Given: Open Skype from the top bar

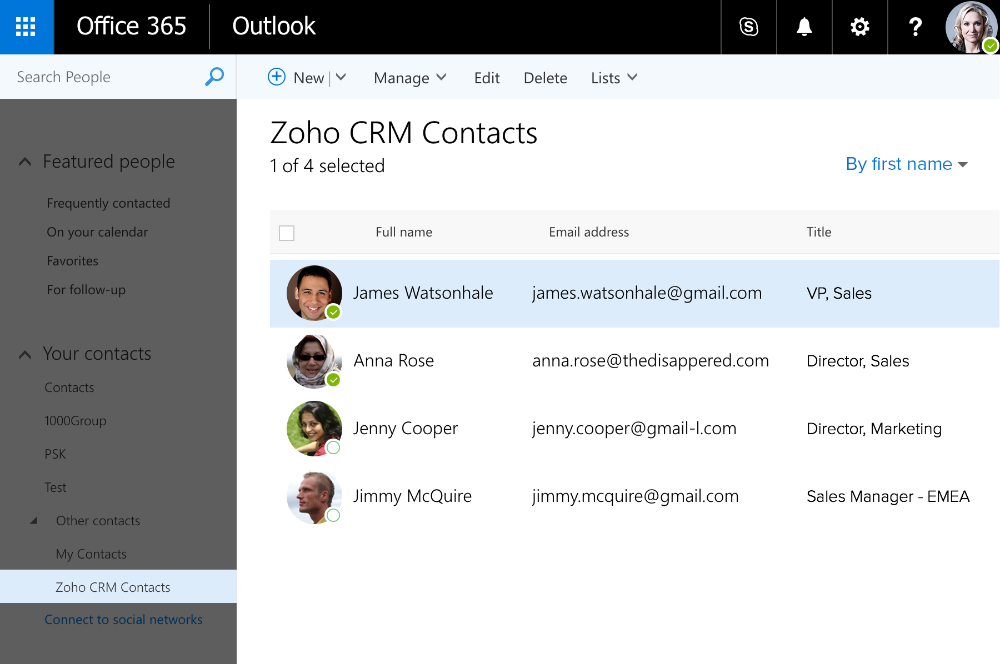Looking at the screenshot, I should pyautogui.click(x=749, y=27).
